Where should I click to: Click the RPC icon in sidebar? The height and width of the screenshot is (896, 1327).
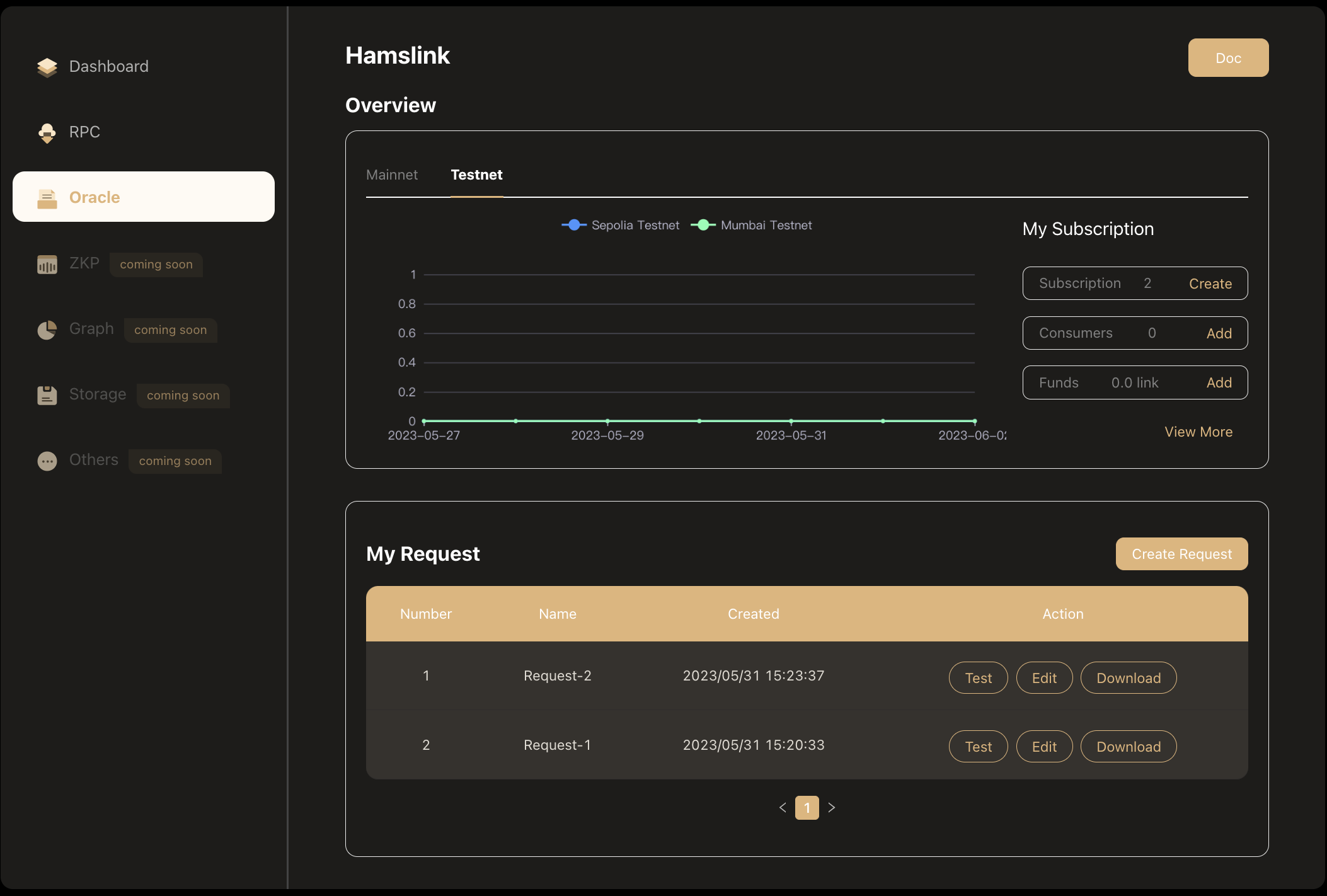coord(46,131)
